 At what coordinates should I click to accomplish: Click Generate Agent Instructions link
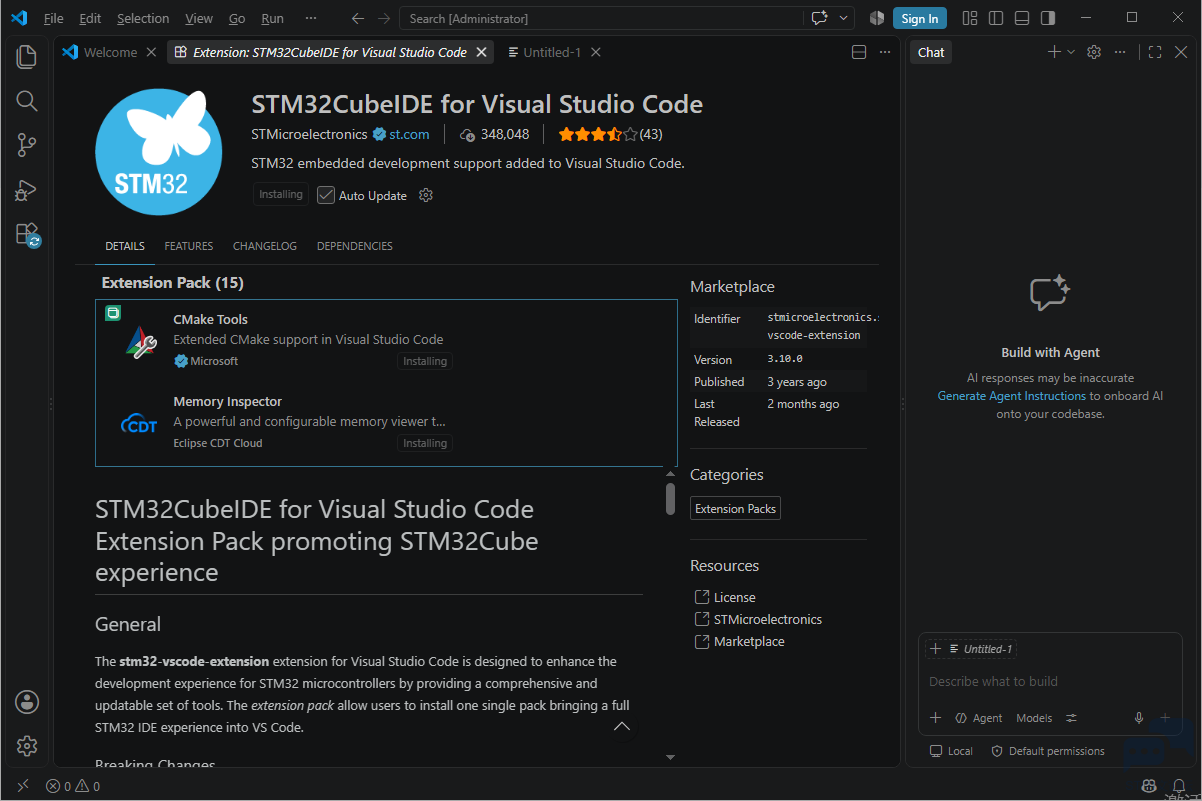[1012, 396]
